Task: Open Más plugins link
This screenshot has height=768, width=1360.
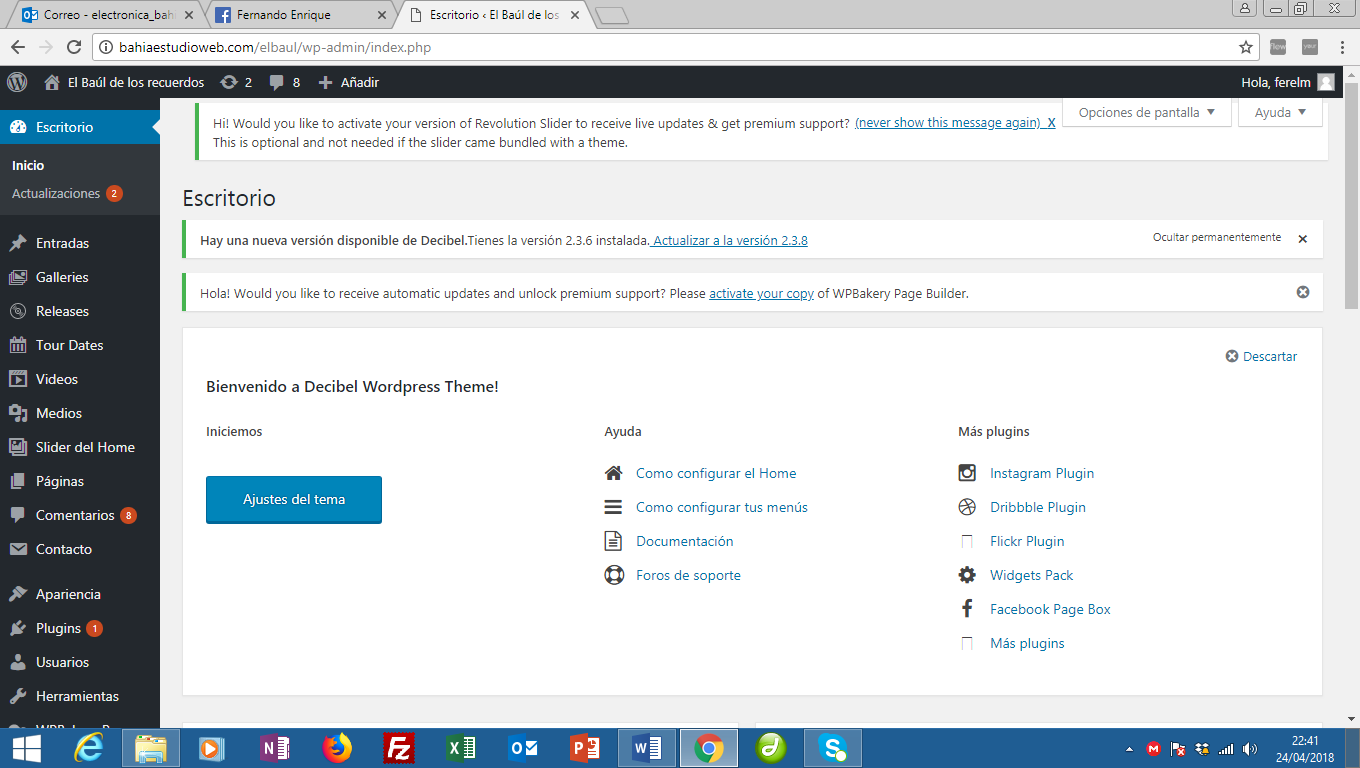Action: tap(1027, 643)
